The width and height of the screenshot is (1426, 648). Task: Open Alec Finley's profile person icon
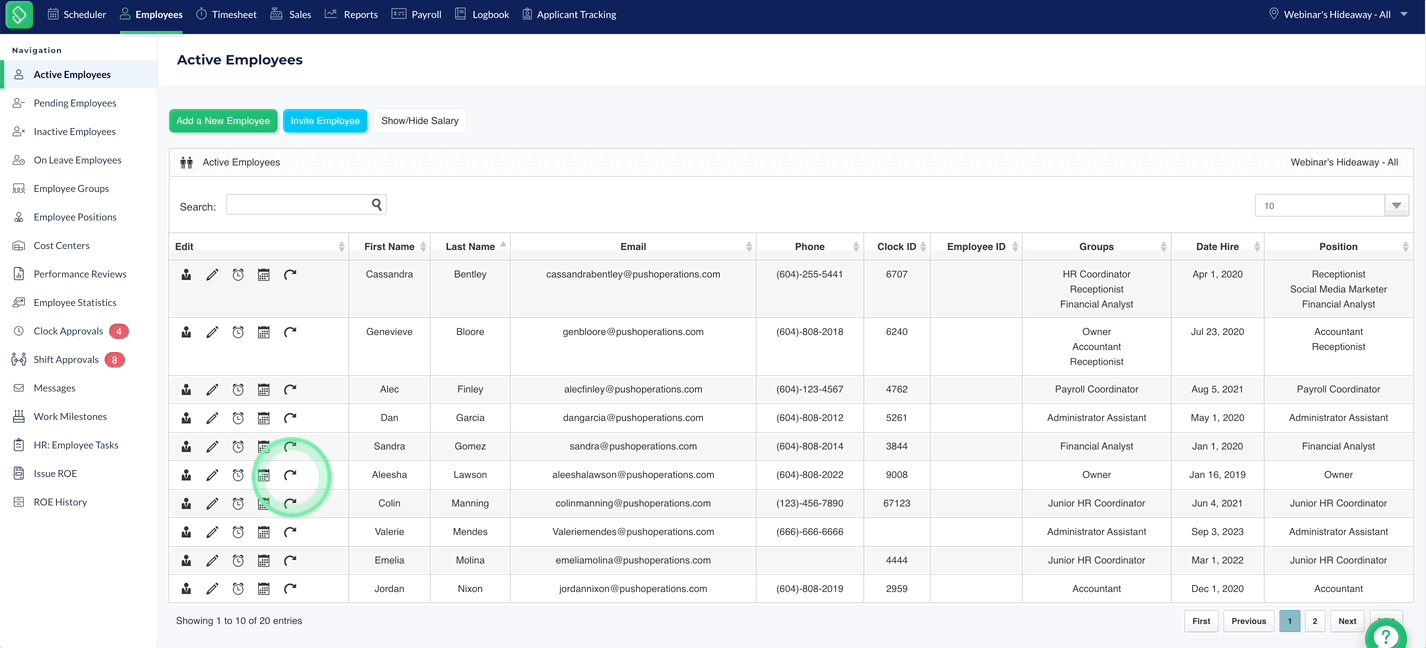pyautogui.click(x=186, y=390)
